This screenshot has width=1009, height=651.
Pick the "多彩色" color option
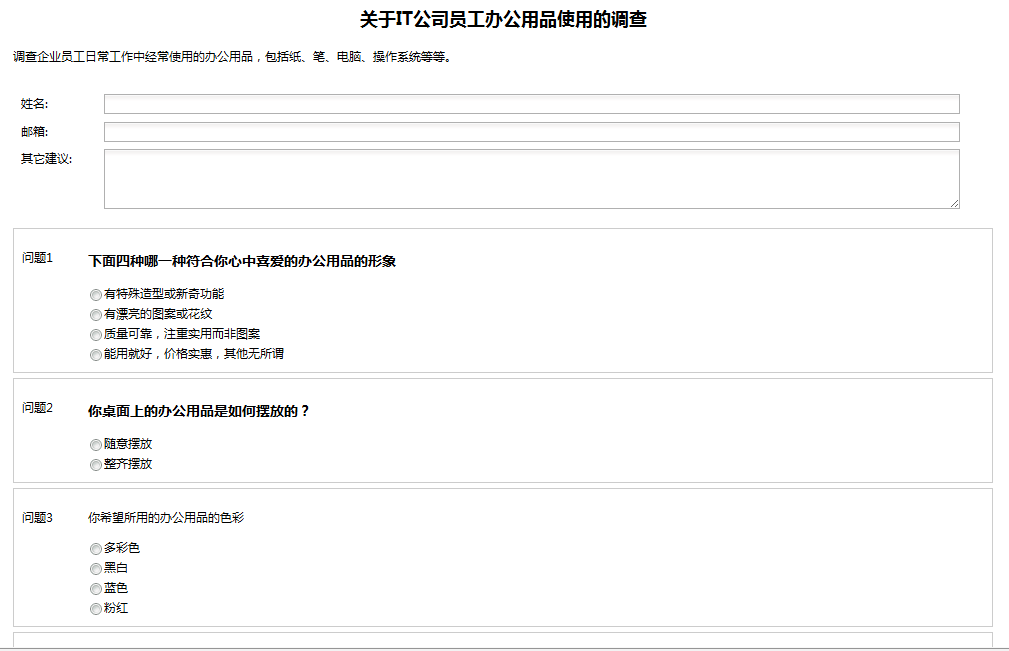(x=96, y=549)
